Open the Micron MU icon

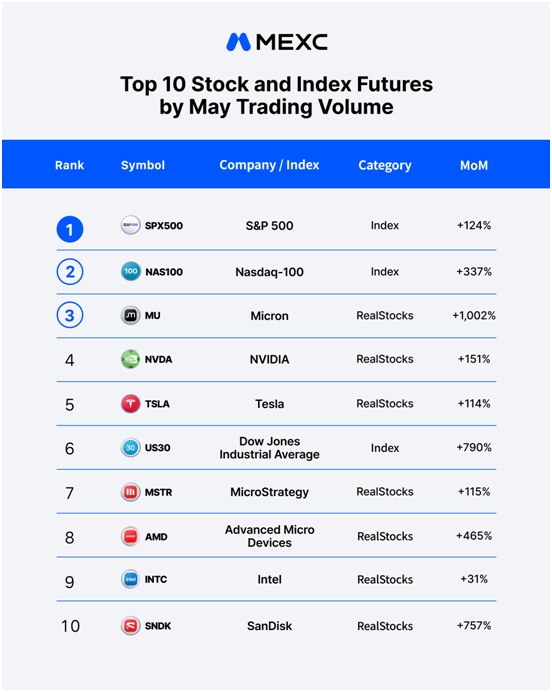[x=131, y=315]
